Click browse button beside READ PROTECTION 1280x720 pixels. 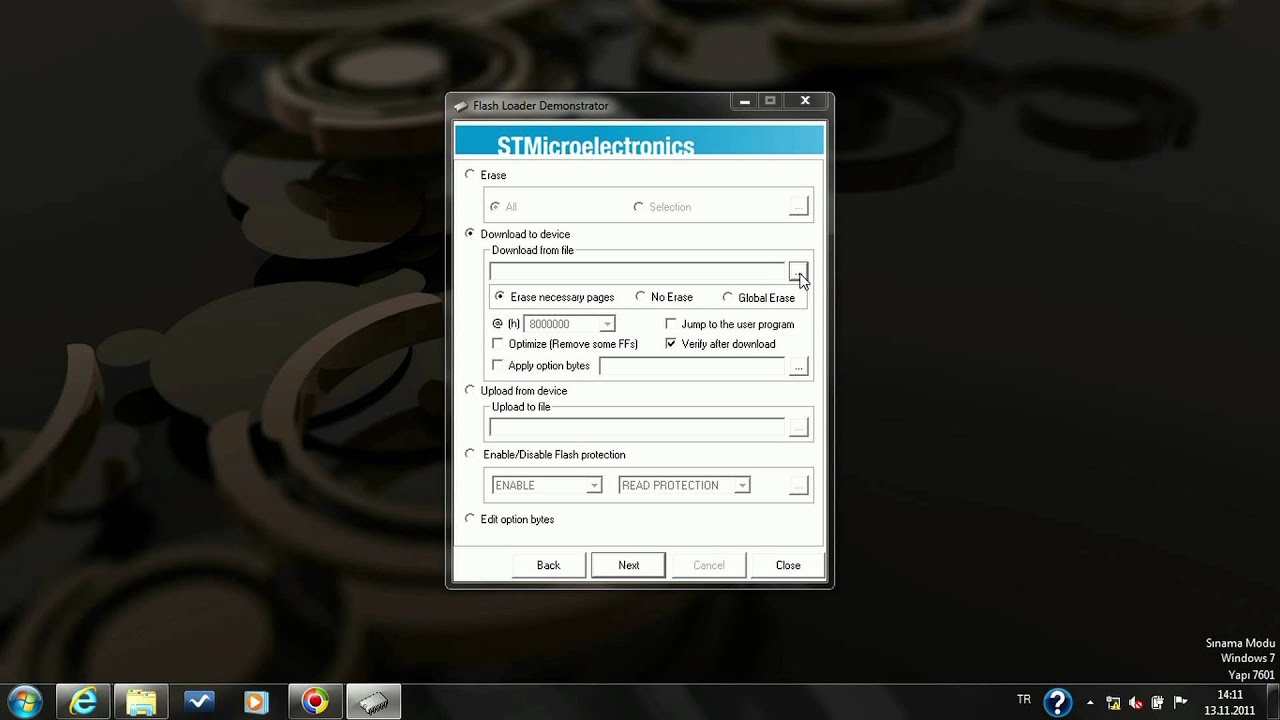click(x=797, y=485)
